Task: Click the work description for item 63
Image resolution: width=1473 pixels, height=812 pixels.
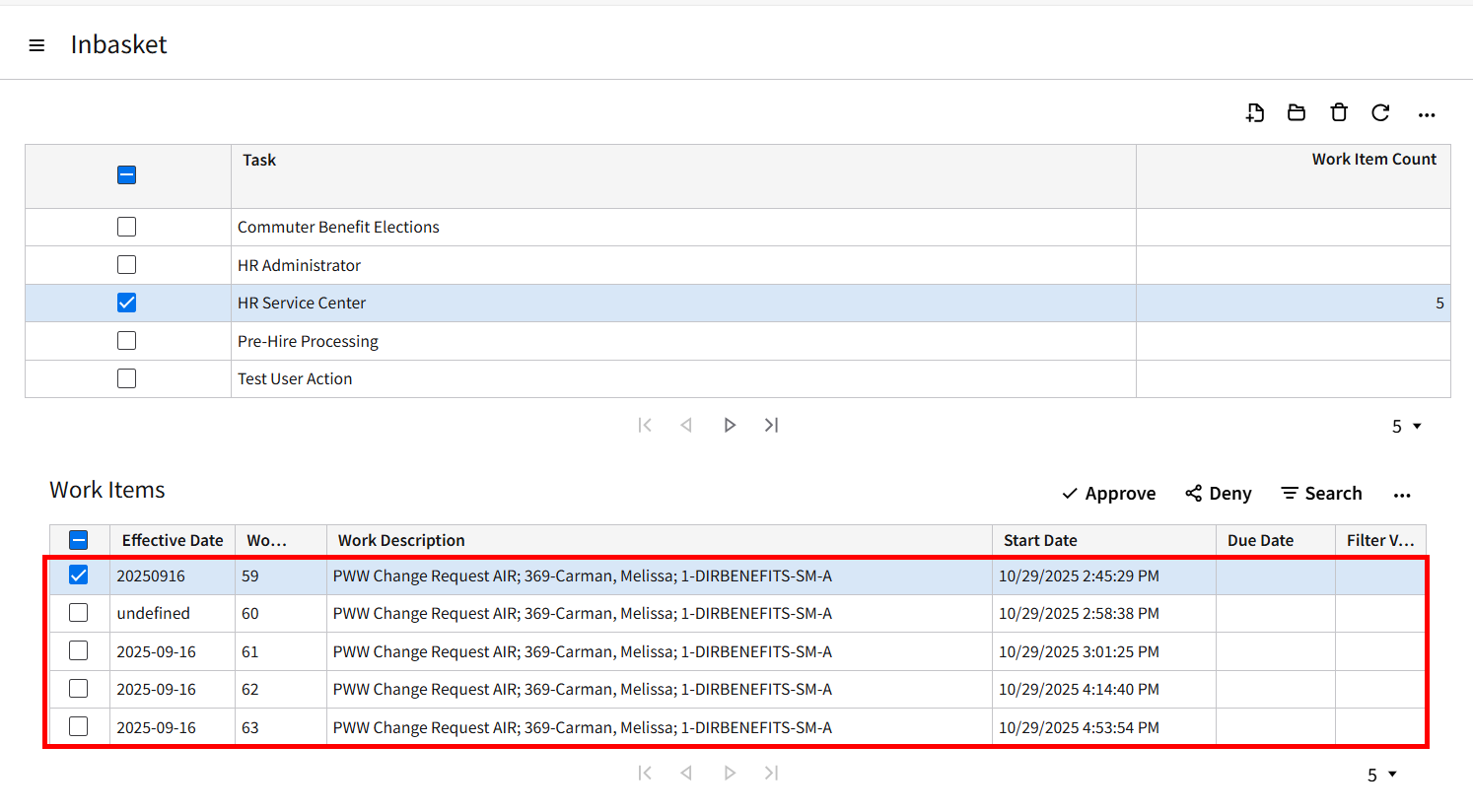Action: (x=583, y=727)
